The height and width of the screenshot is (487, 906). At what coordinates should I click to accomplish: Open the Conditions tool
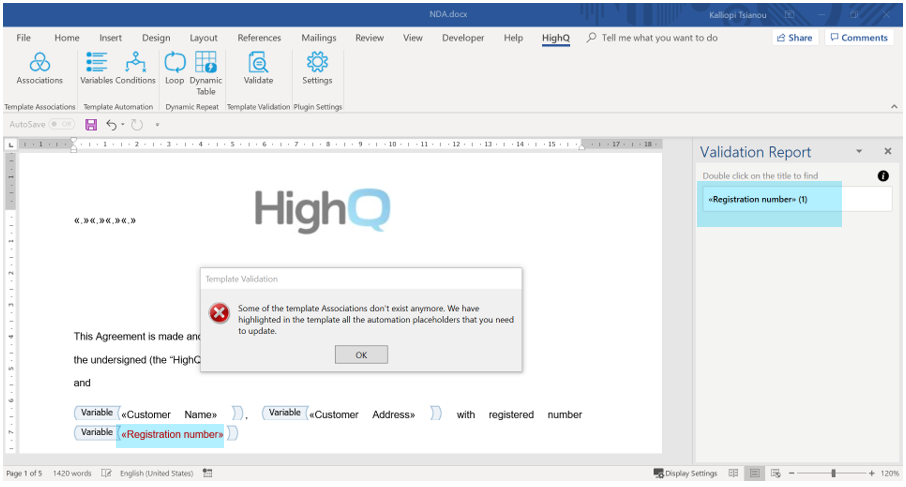pyautogui.click(x=135, y=68)
